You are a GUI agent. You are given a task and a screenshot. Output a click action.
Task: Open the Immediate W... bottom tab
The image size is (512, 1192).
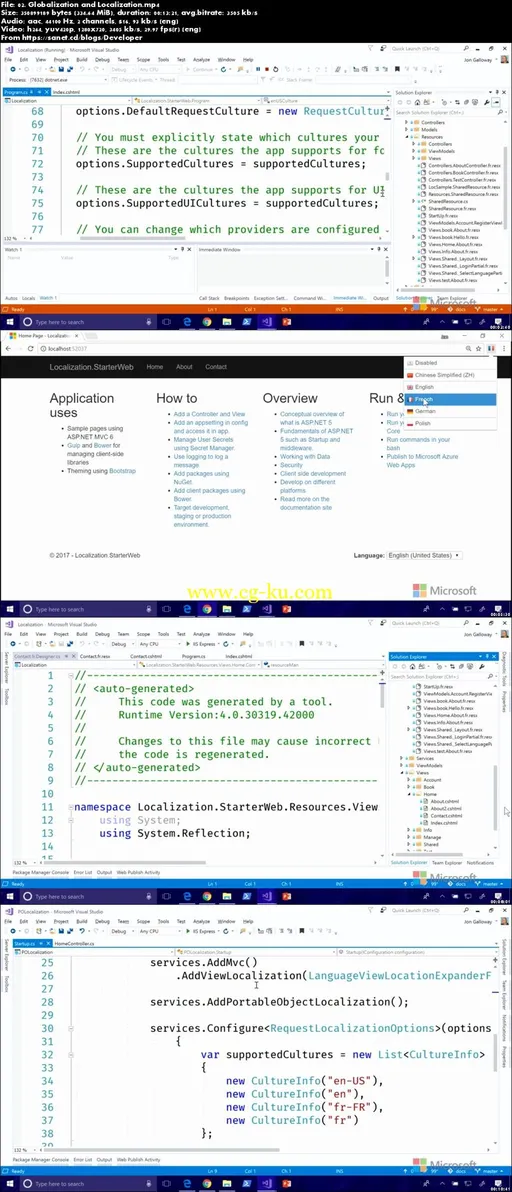[x=349, y=298]
